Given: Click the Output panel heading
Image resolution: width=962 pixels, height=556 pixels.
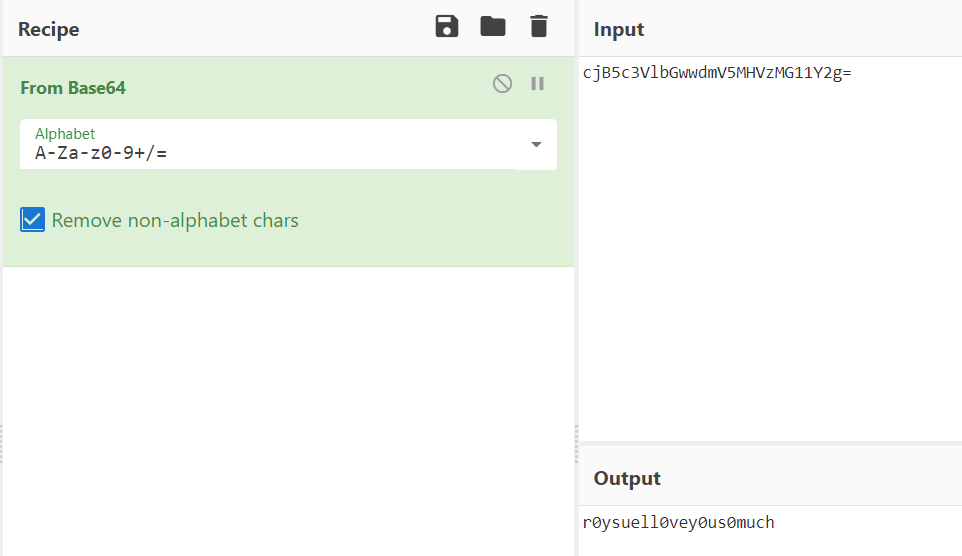Looking at the screenshot, I should [627, 479].
